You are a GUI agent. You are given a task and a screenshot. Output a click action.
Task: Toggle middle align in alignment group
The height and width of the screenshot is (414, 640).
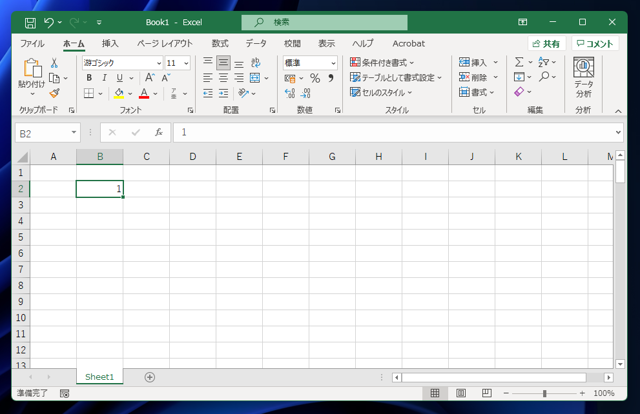(x=223, y=62)
